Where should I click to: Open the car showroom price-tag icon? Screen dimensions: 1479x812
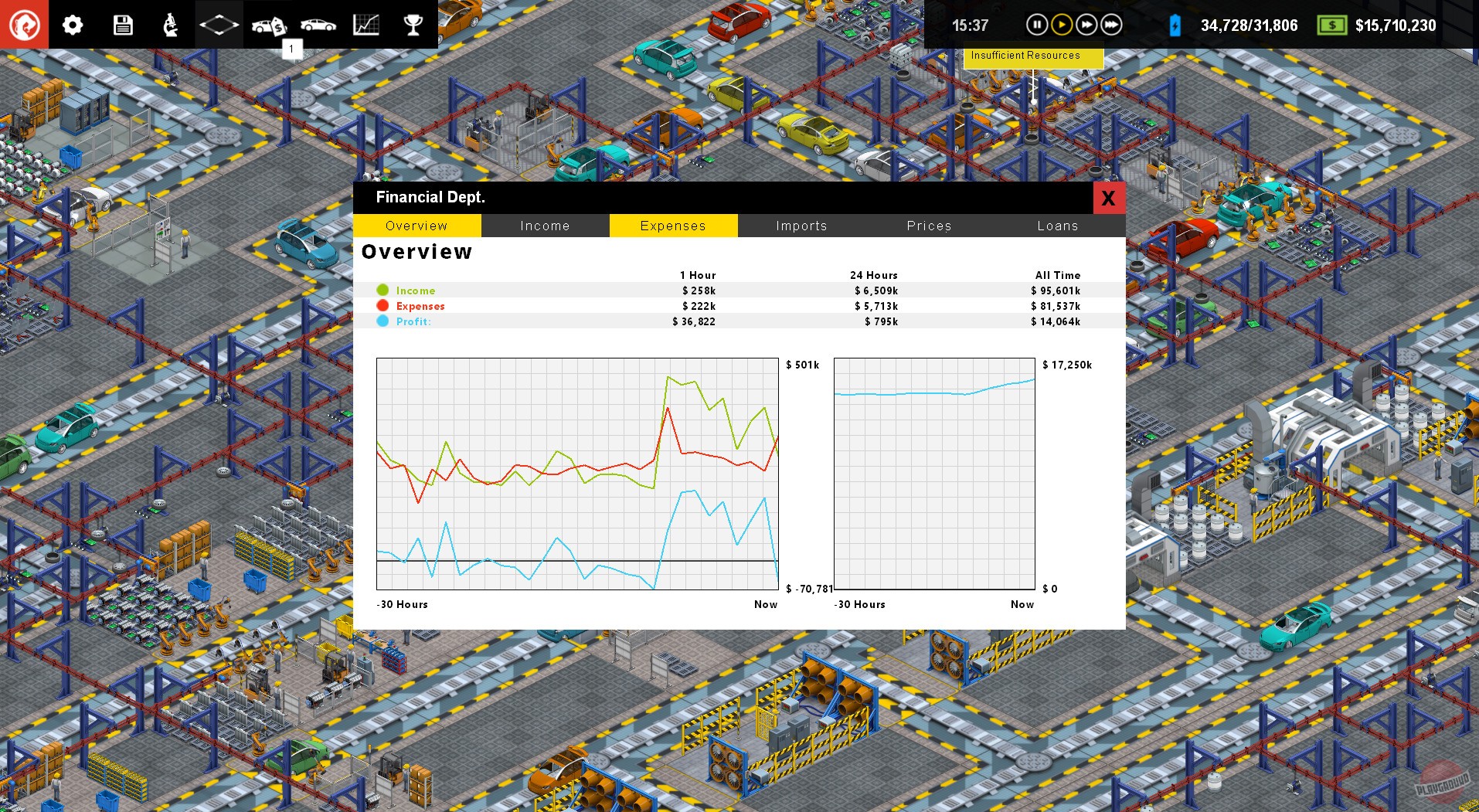268,25
